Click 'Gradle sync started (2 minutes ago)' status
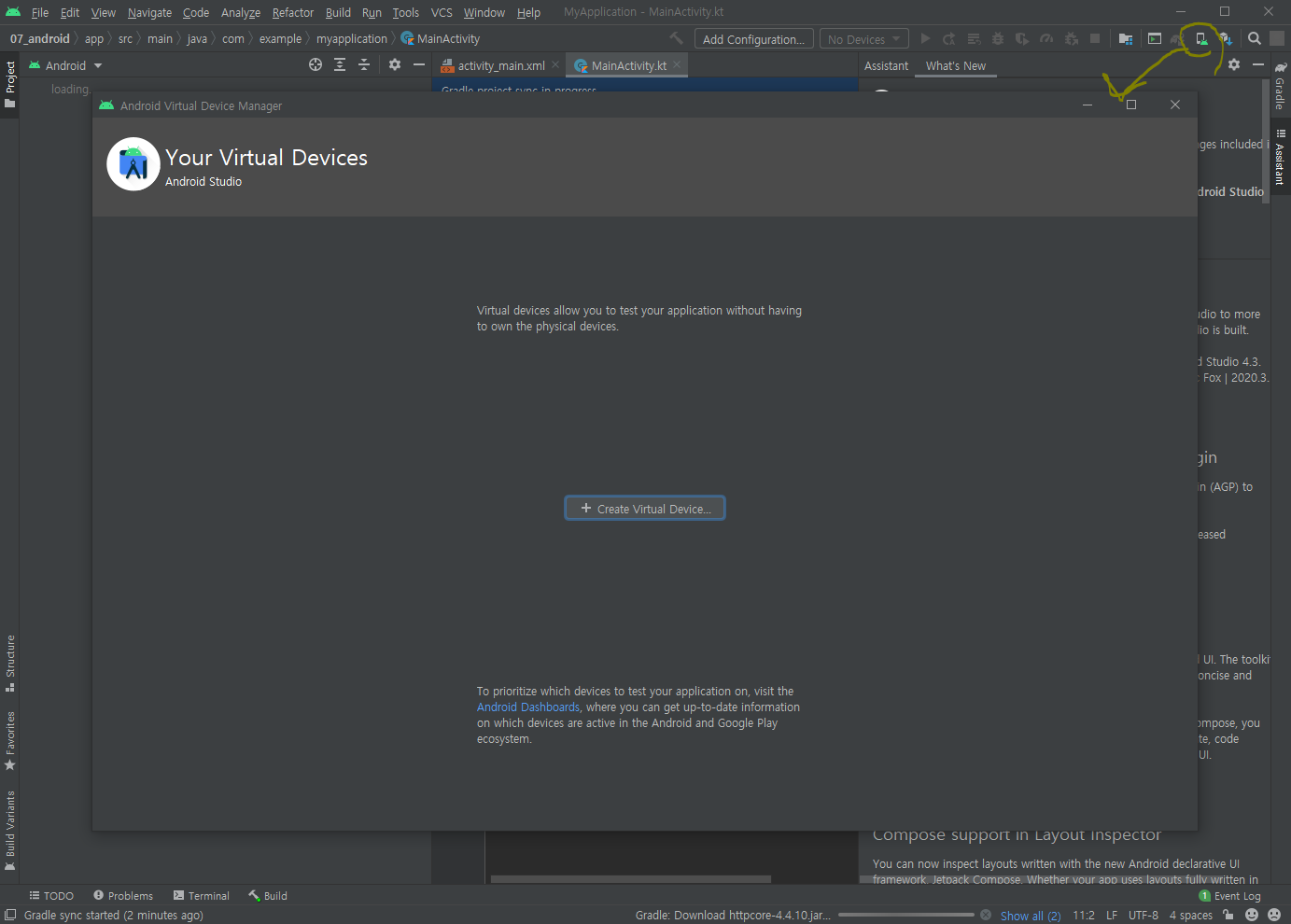Screen dimensions: 1291x924 [113, 916]
